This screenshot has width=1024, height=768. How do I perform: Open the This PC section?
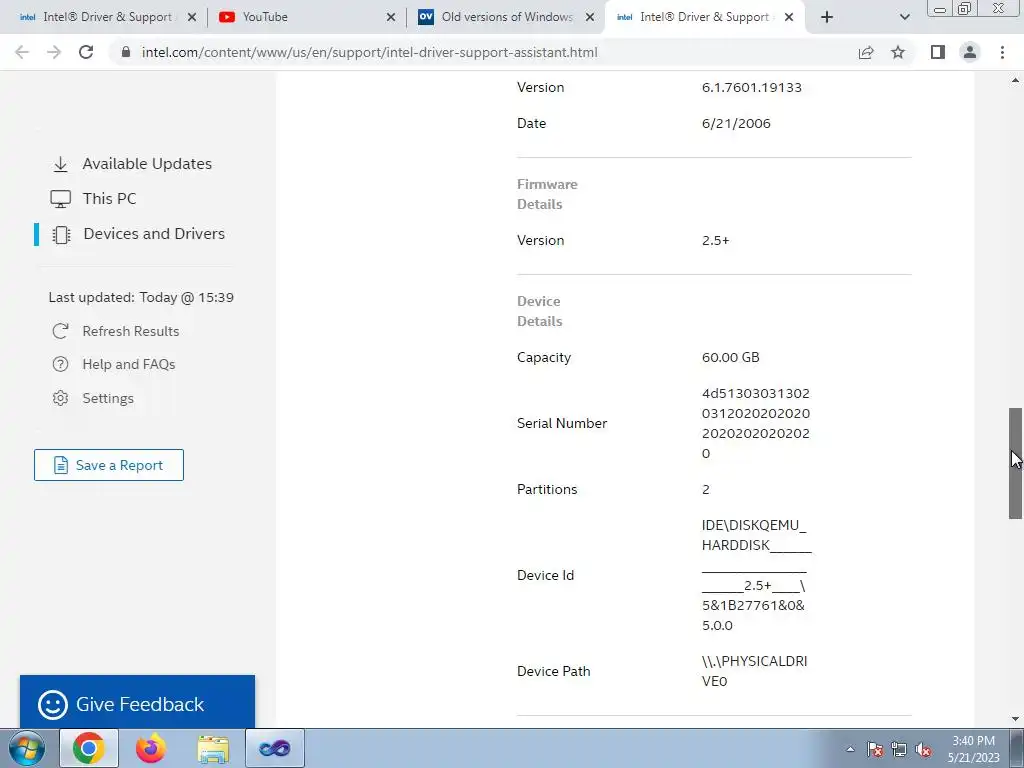pos(109,199)
